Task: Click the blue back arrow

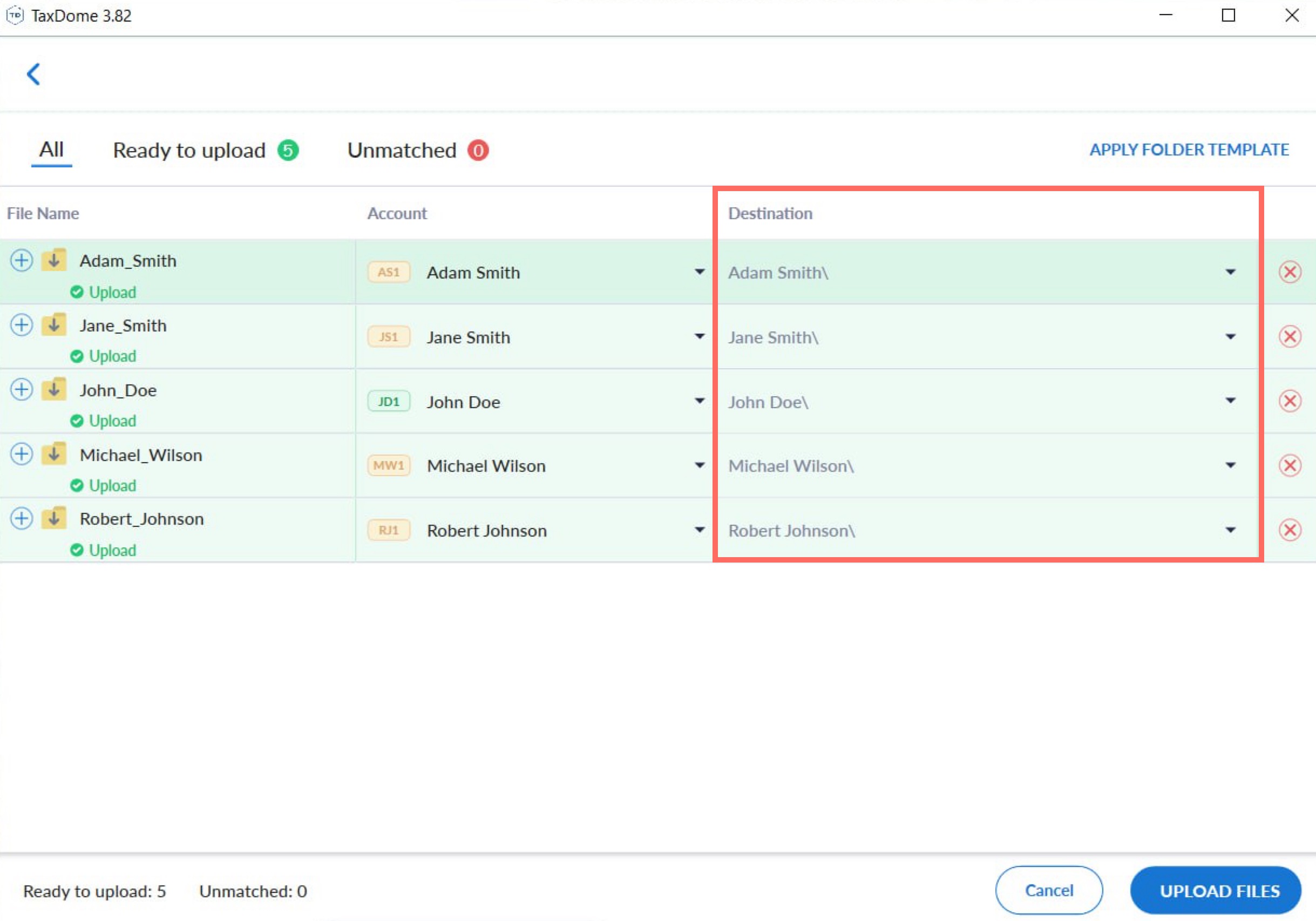Action: pyautogui.click(x=34, y=74)
